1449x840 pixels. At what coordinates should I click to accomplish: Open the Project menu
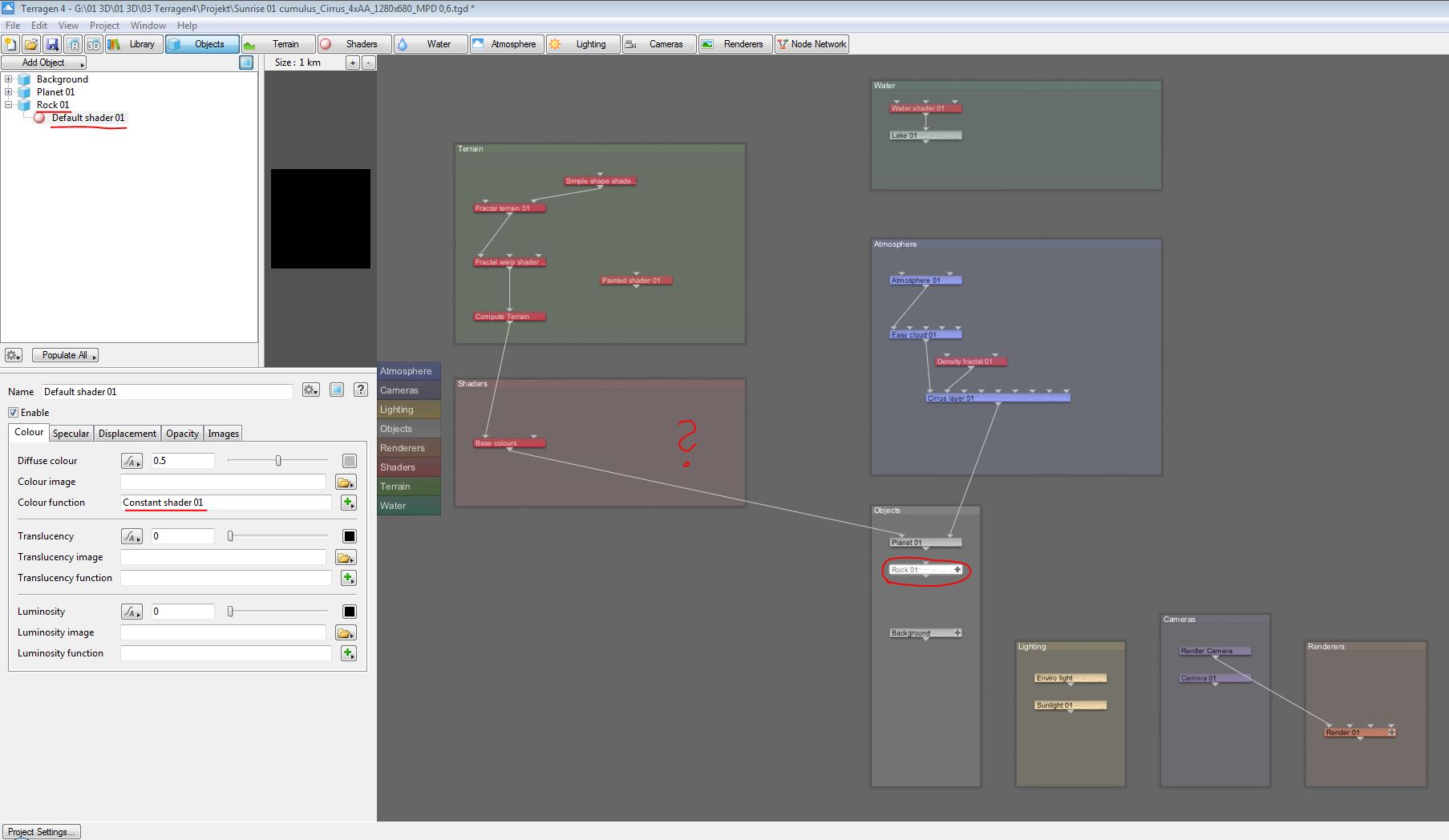[104, 26]
